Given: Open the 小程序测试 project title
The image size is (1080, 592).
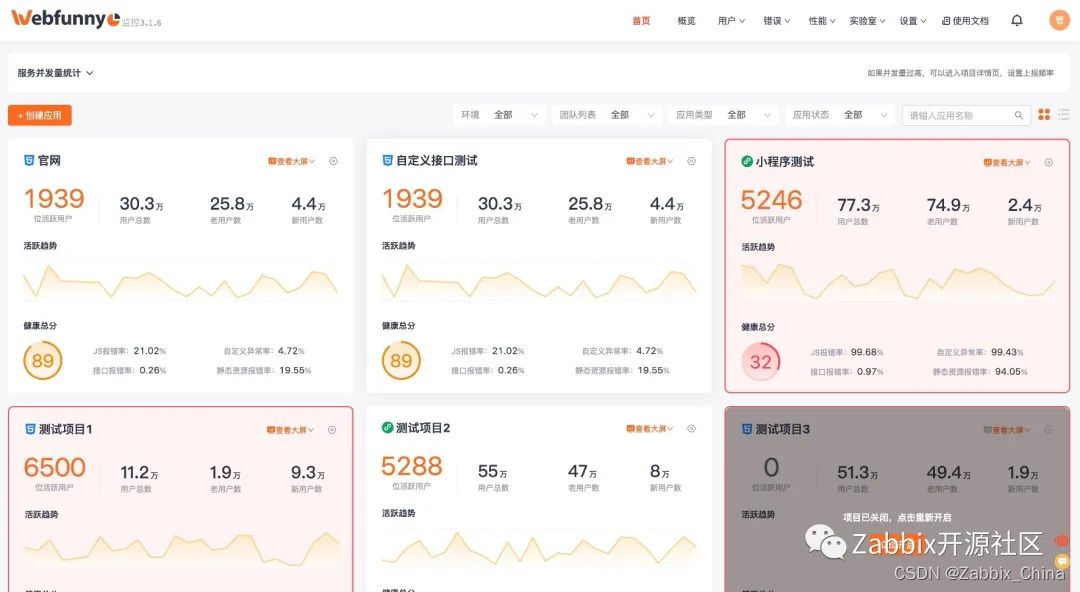Looking at the screenshot, I should click(x=785, y=162).
